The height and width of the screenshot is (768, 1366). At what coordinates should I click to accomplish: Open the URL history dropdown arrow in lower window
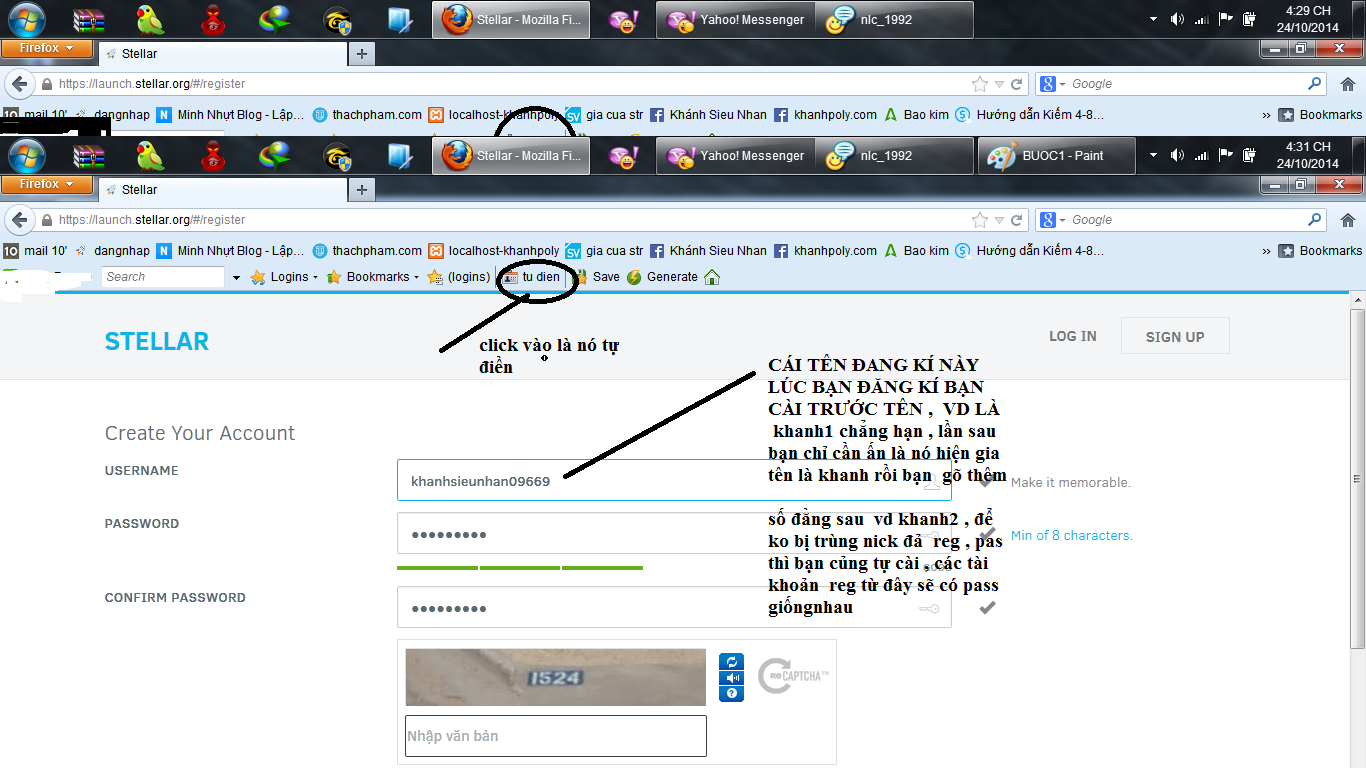pyautogui.click(x=998, y=220)
